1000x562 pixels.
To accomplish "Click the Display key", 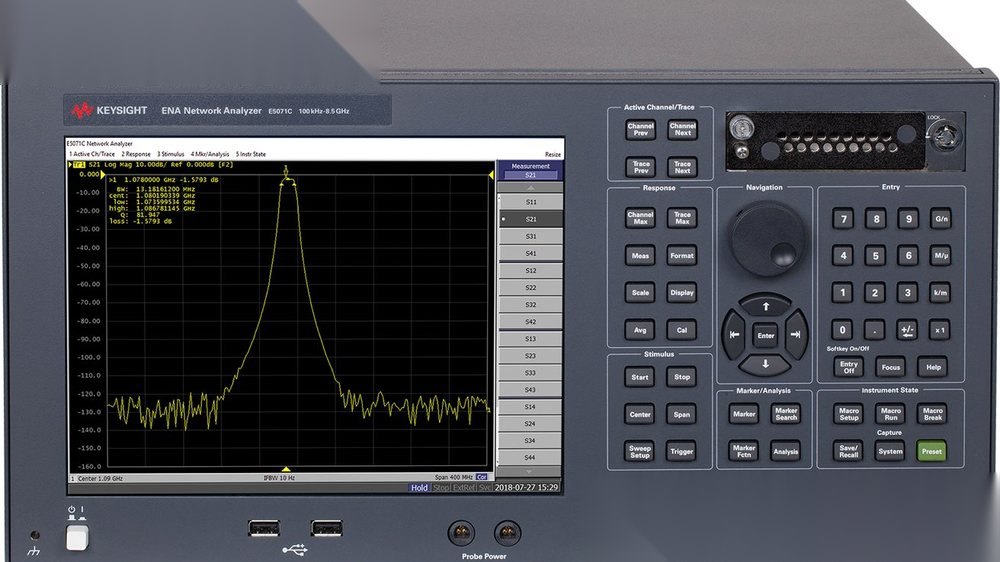I will (x=682, y=293).
